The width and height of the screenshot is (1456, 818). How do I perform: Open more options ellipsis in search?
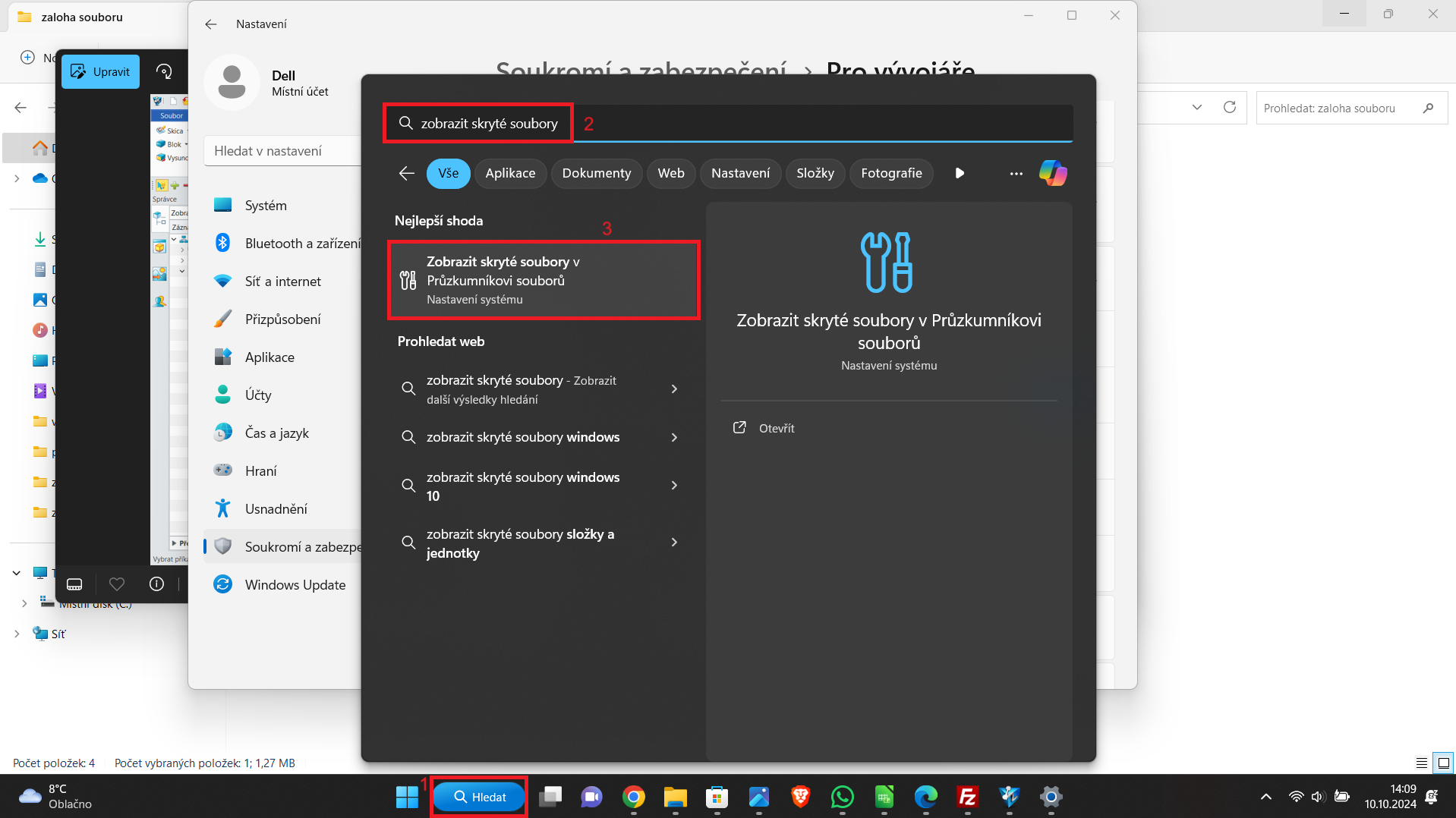click(x=1016, y=174)
